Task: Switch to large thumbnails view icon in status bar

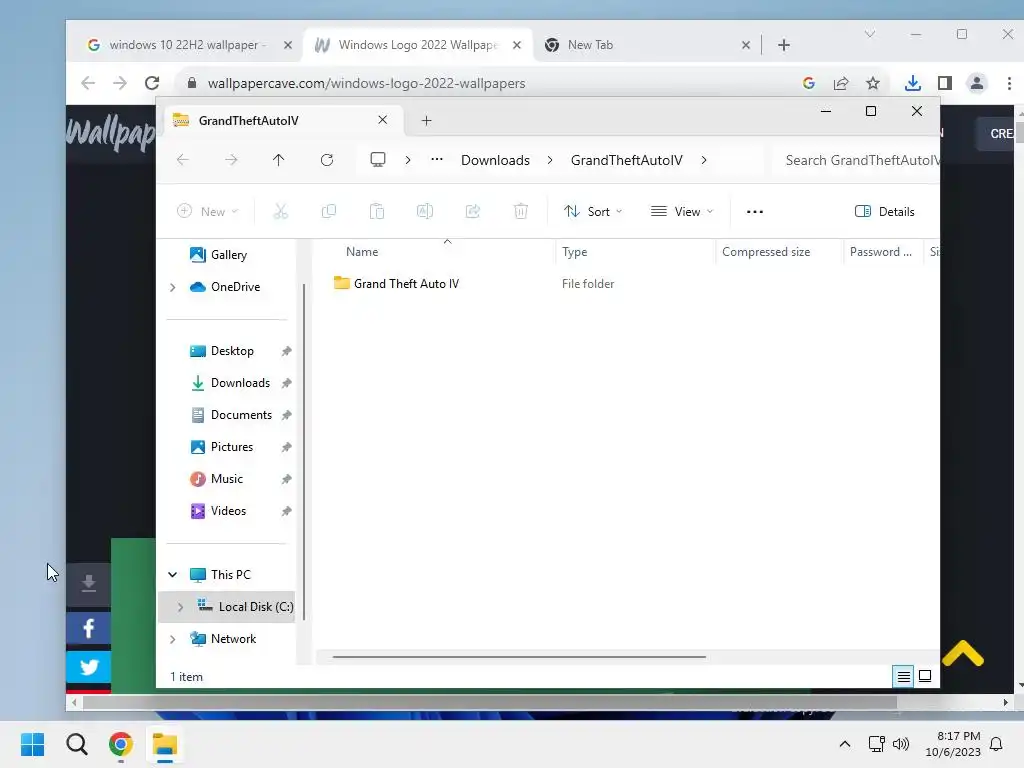Action: tap(925, 676)
